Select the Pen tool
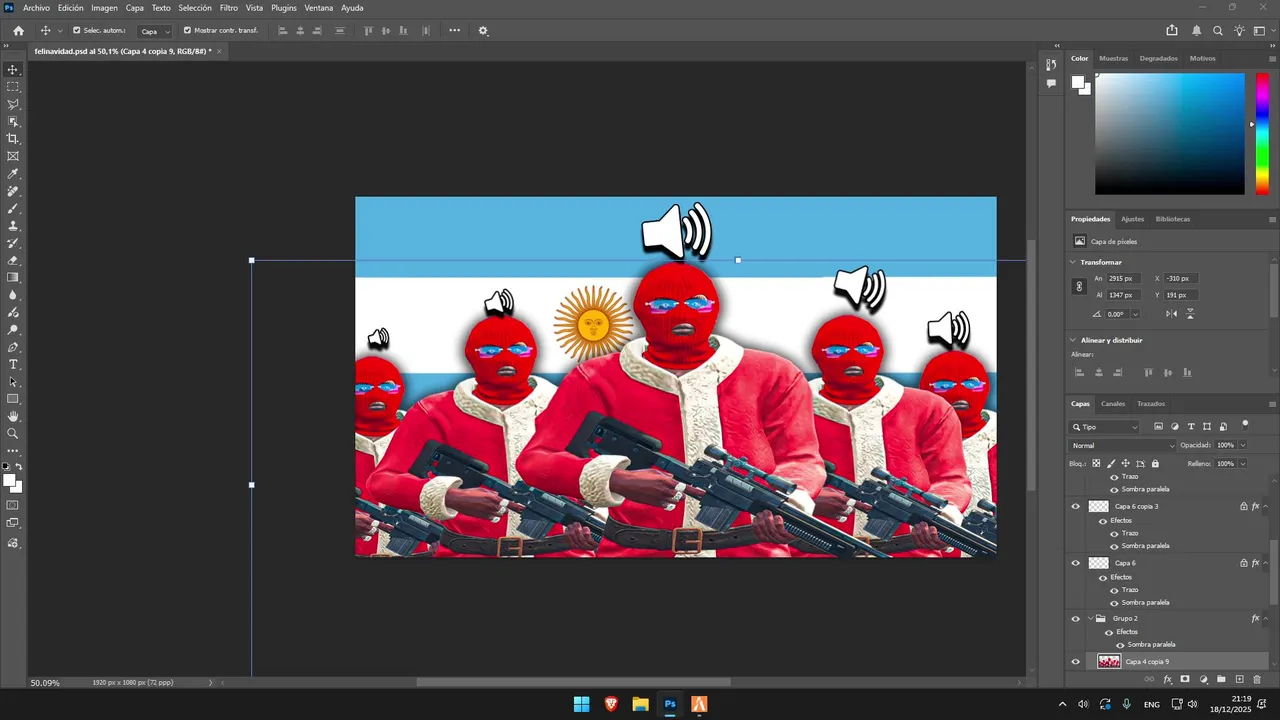Viewport: 1280px width, 720px height. (x=13, y=347)
